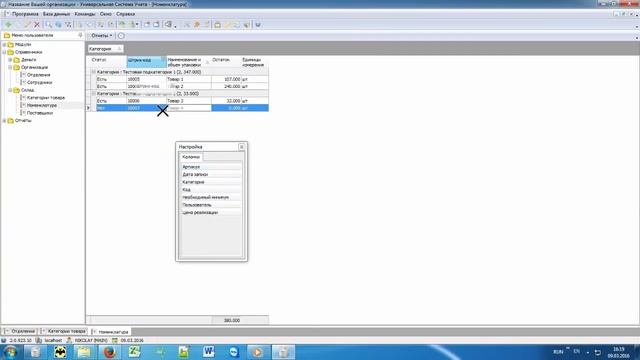
Task: Open TeamViewer from the taskbar
Action: [234, 352]
